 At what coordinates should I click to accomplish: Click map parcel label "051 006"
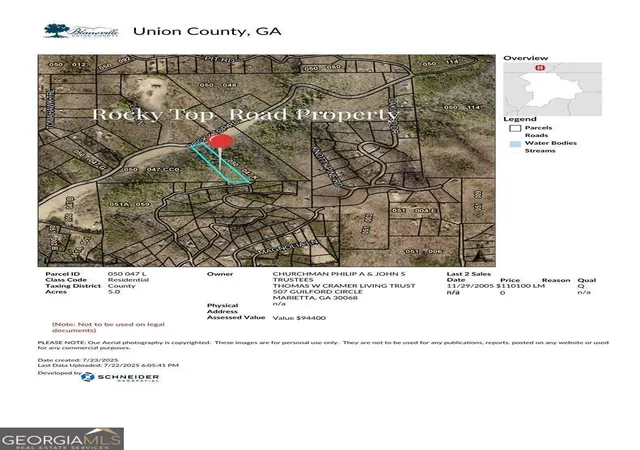pyautogui.click(x=423, y=251)
